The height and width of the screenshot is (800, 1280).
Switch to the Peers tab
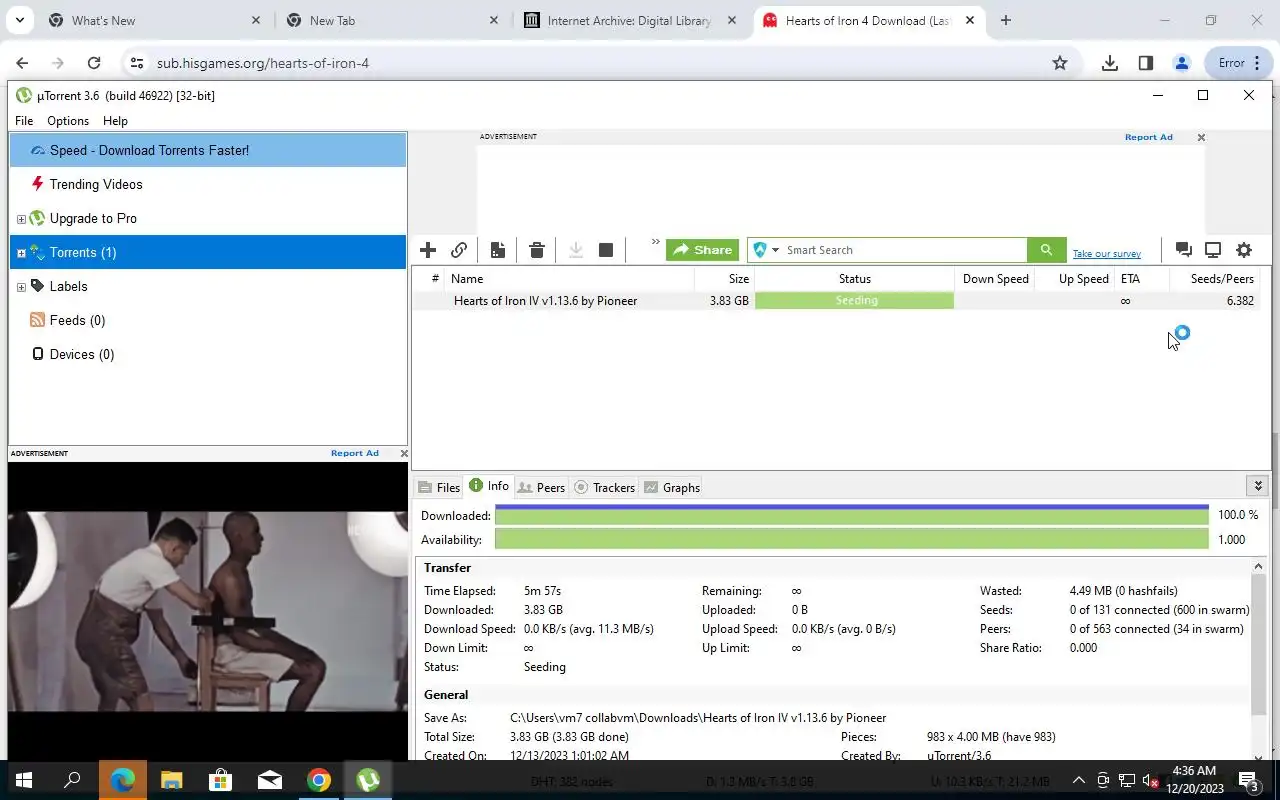point(541,487)
